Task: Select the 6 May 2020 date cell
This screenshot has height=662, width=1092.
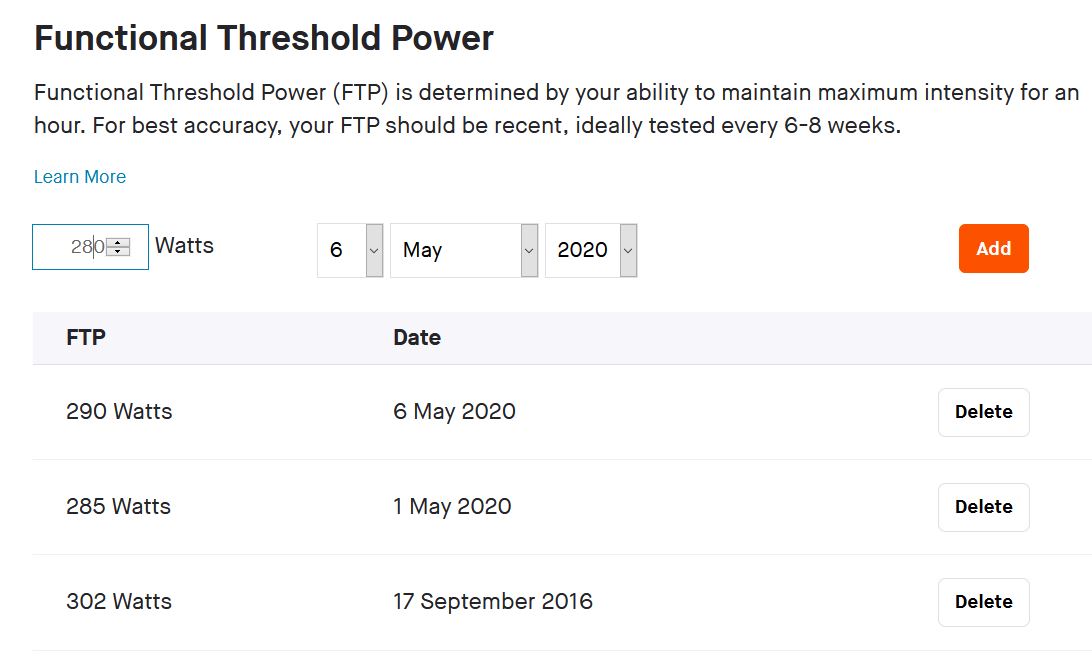Action: coord(454,412)
